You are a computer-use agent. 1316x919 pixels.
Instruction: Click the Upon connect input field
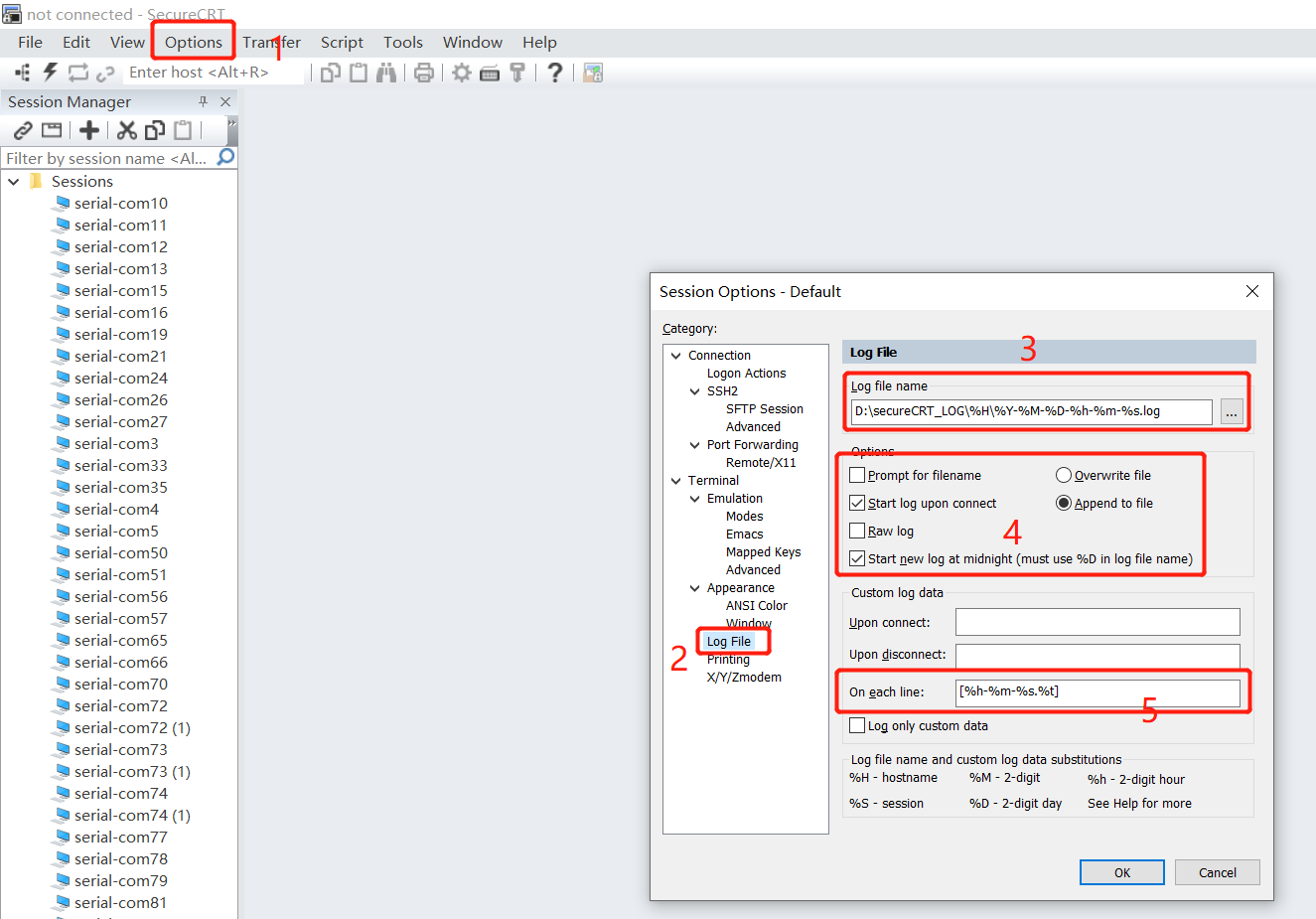click(x=1097, y=622)
